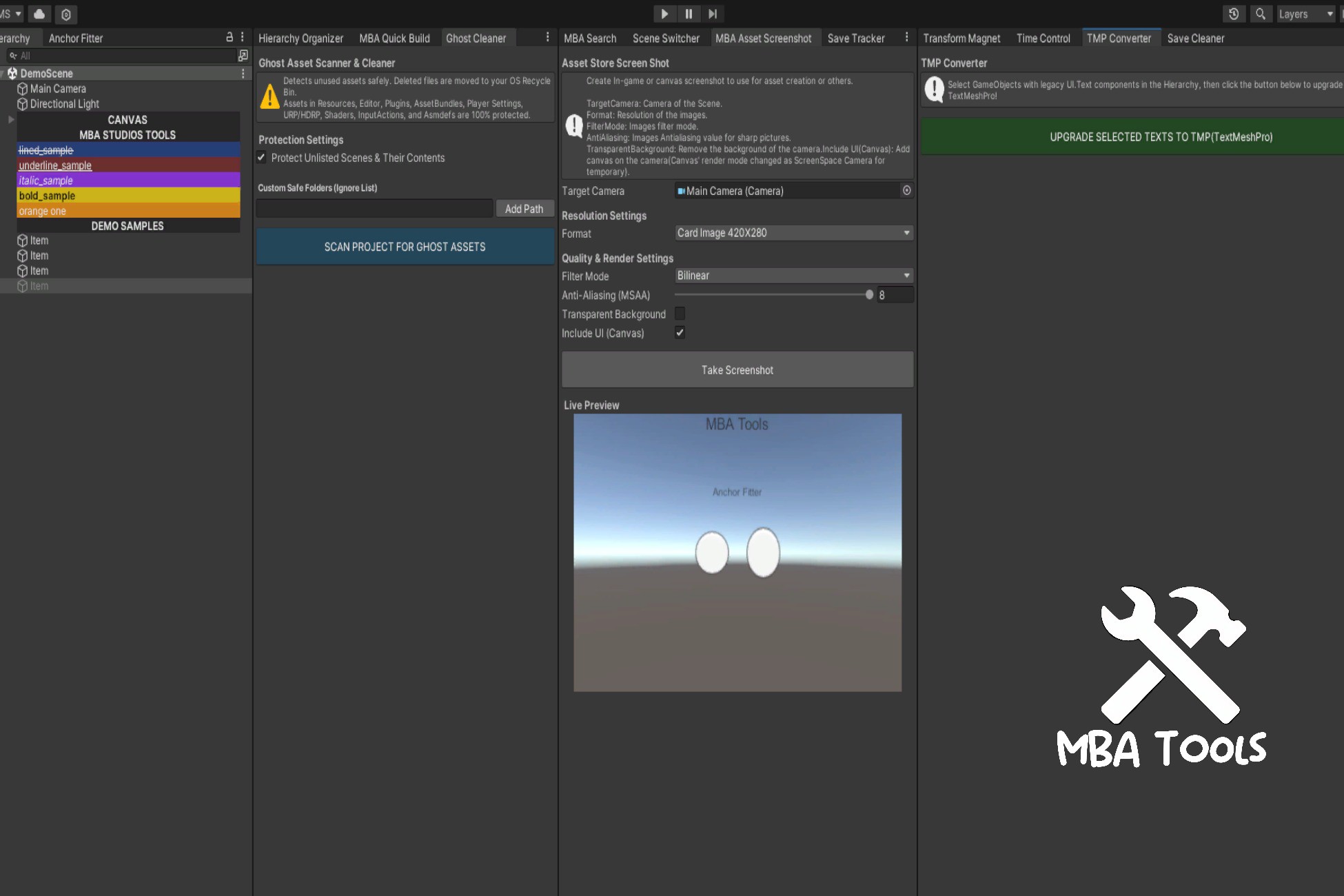Switch to the Scene Switcher tab
Screen dimensions: 1344x896
666,38
